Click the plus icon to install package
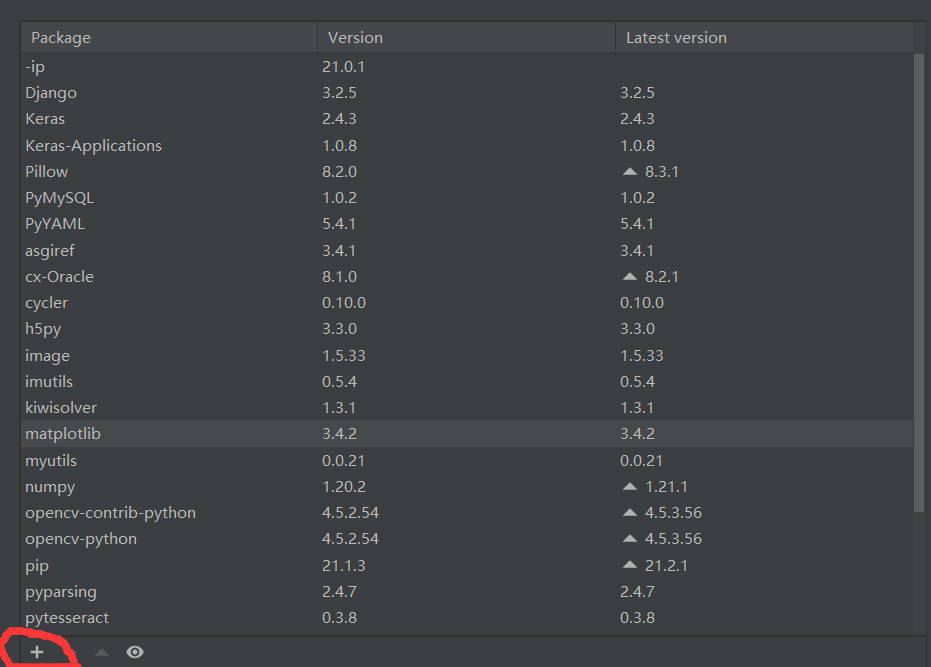This screenshot has width=931, height=667. click(37, 652)
